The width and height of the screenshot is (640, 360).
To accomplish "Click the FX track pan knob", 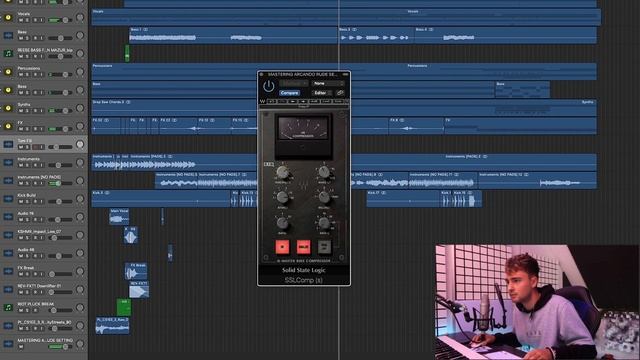I will (80, 126).
